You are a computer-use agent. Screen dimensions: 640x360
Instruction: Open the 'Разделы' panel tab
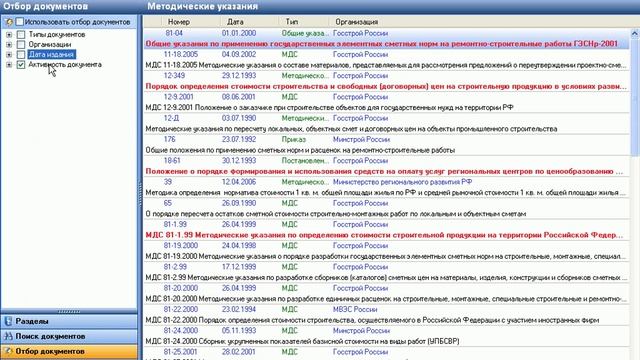69,321
